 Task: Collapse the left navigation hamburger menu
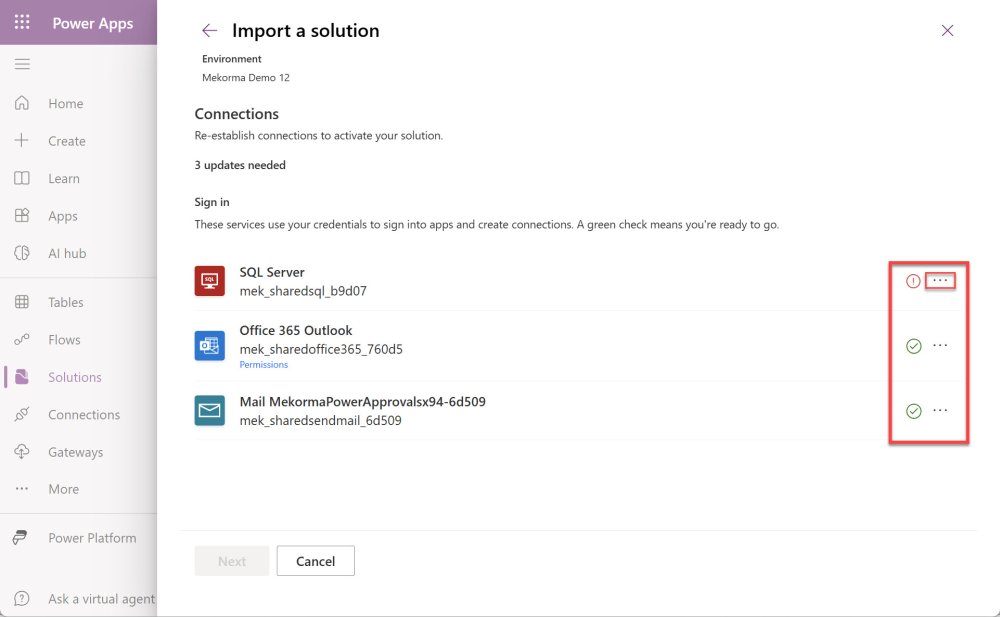[22, 65]
